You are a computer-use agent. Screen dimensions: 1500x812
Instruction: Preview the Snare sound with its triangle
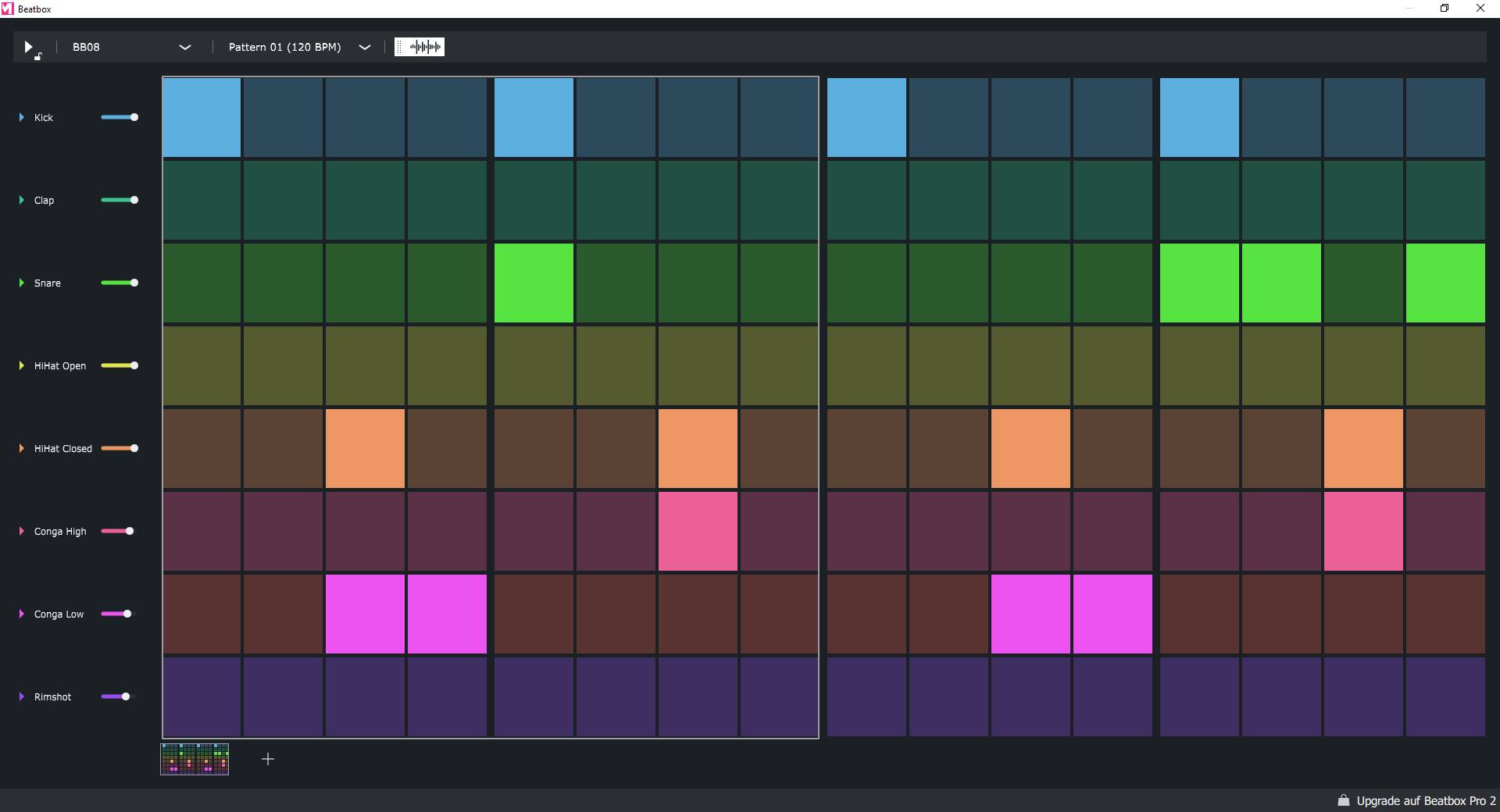[21, 283]
